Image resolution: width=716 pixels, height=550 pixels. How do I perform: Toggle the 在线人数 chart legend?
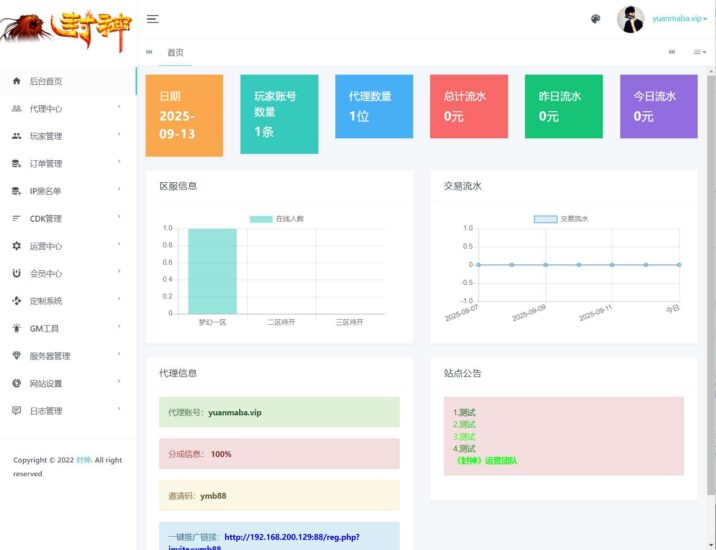tap(277, 219)
